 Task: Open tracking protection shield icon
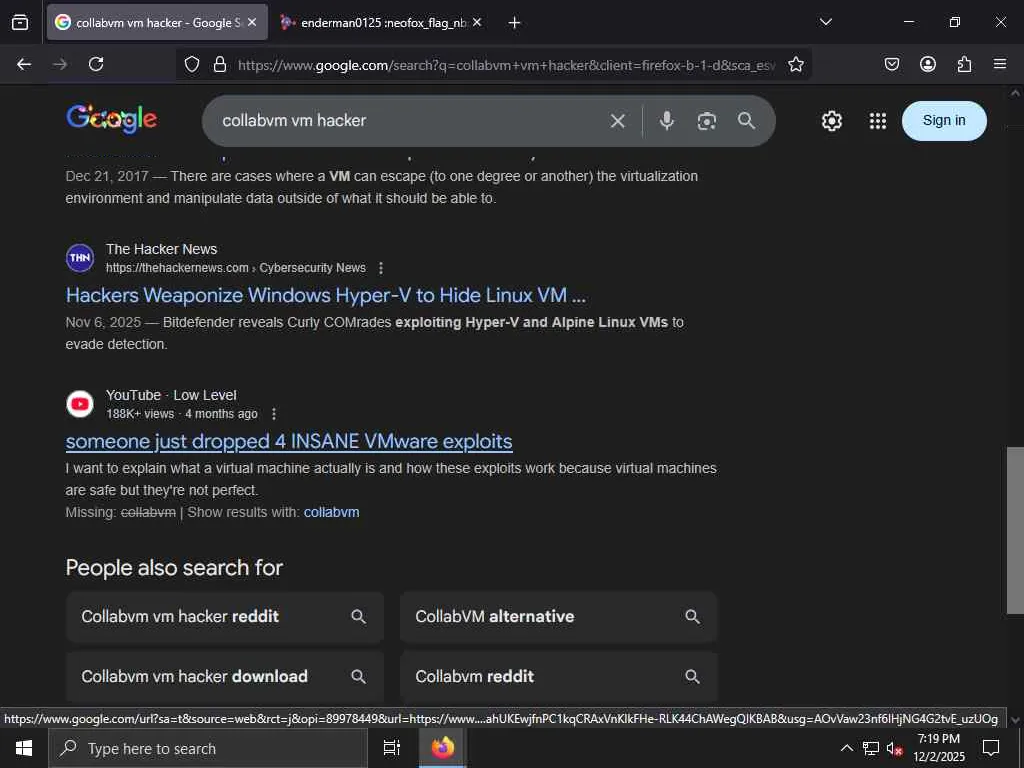tap(191, 64)
